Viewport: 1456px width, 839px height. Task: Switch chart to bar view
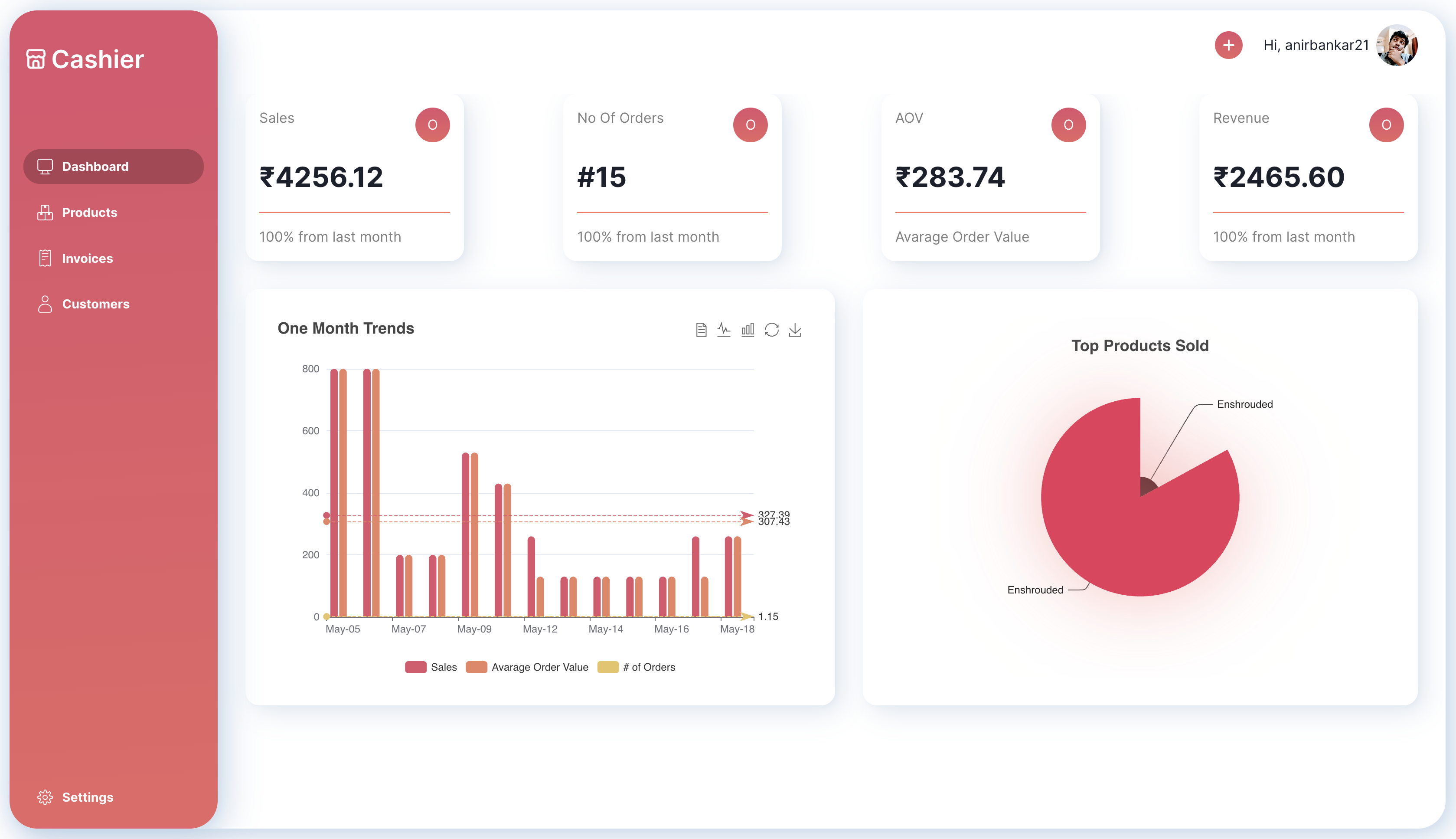click(x=748, y=330)
